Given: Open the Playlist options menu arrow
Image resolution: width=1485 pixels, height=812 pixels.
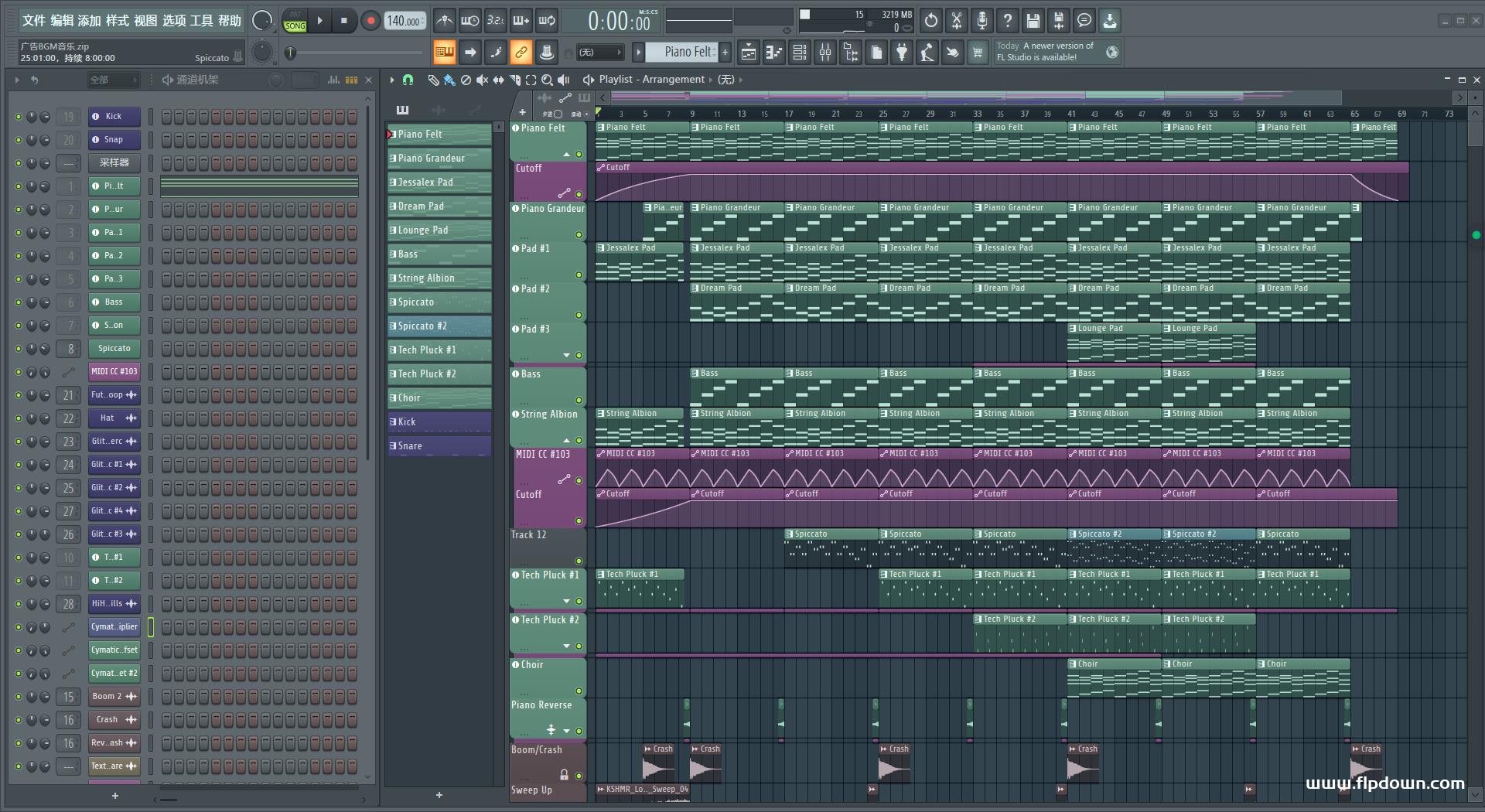Looking at the screenshot, I should click(392, 80).
